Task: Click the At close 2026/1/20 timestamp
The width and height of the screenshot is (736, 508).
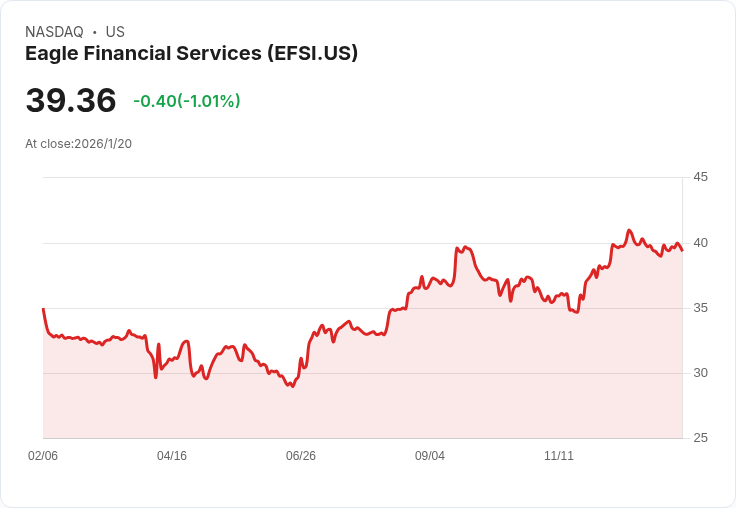Action: tap(78, 144)
